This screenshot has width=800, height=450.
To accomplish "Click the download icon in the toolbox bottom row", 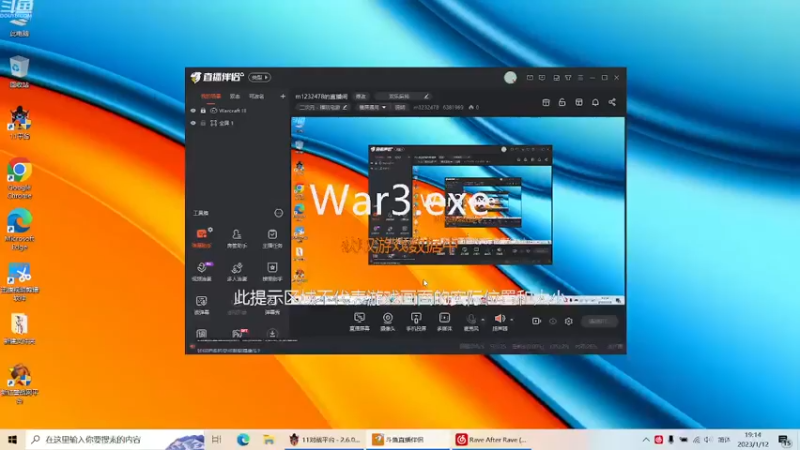I will point(272,334).
